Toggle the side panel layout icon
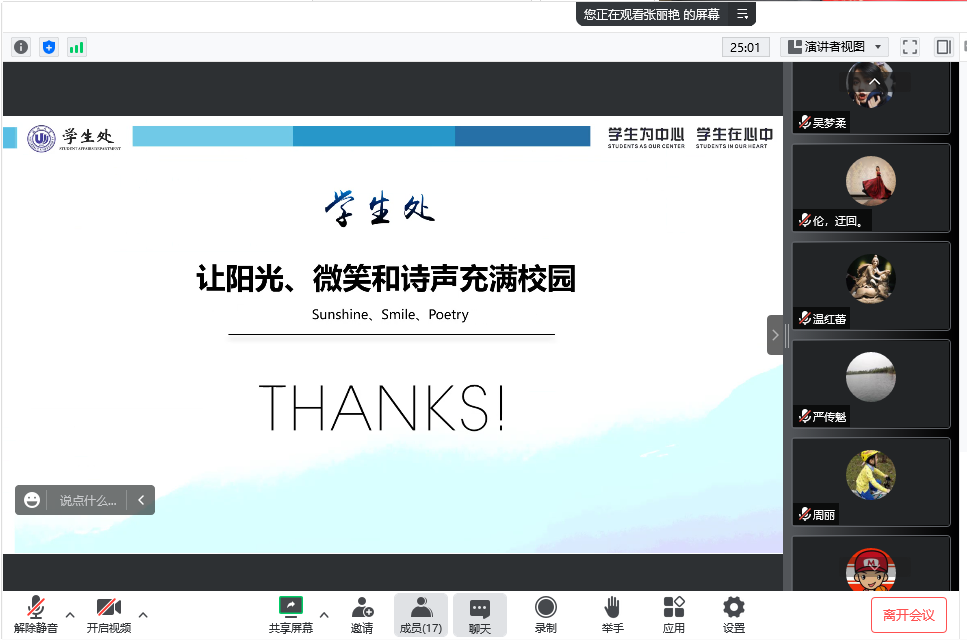Screen dimensions: 967x640 (942, 47)
